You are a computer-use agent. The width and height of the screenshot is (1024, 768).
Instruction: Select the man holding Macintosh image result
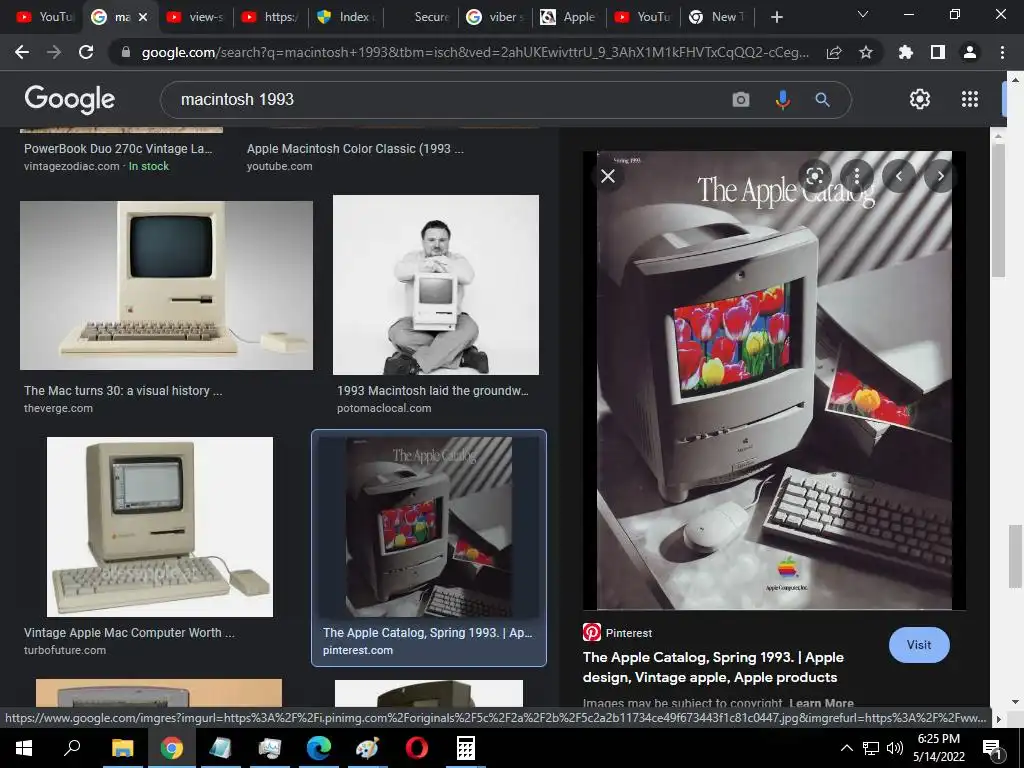(436, 285)
